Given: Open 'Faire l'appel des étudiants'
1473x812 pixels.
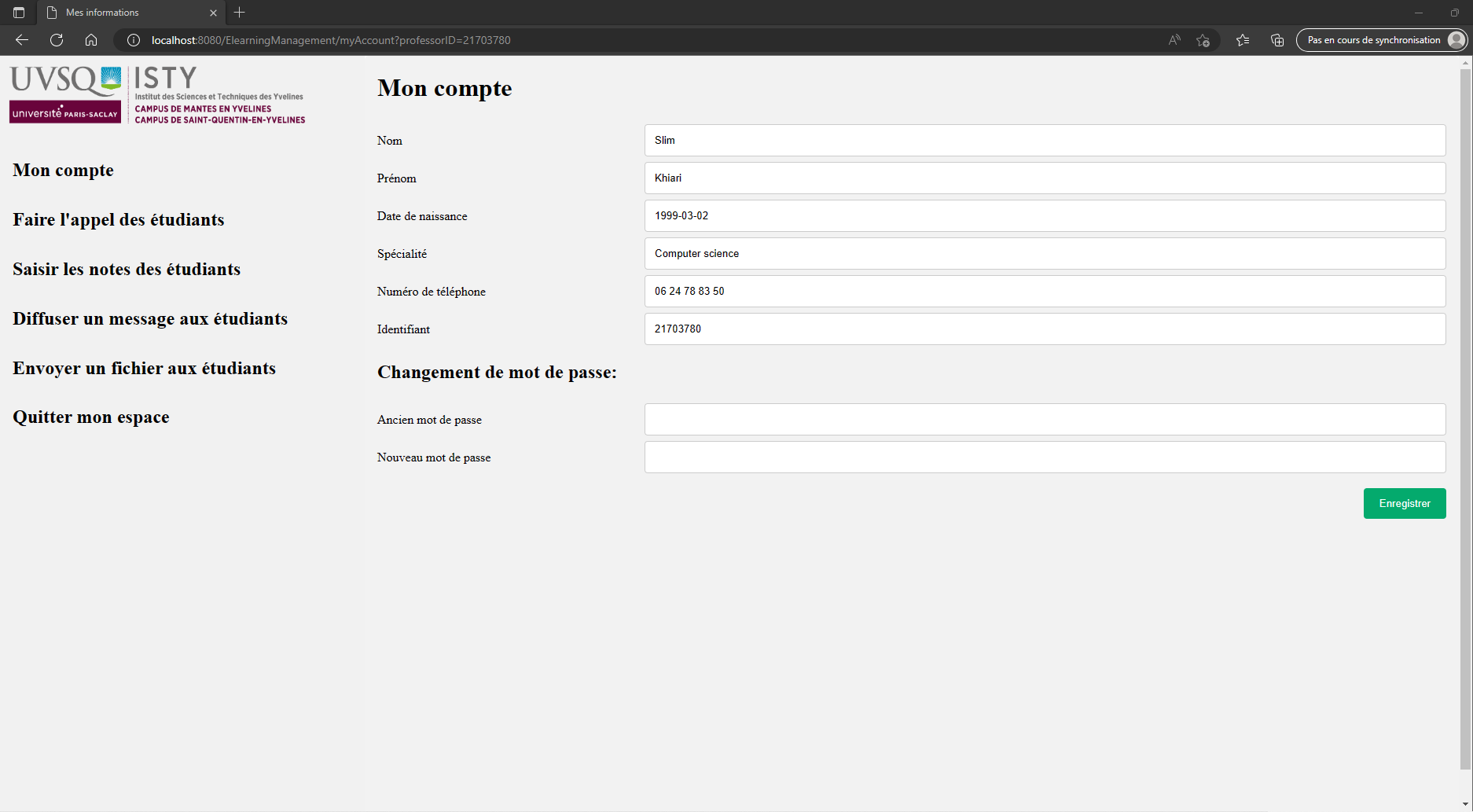Looking at the screenshot, I should coord(118,220).
